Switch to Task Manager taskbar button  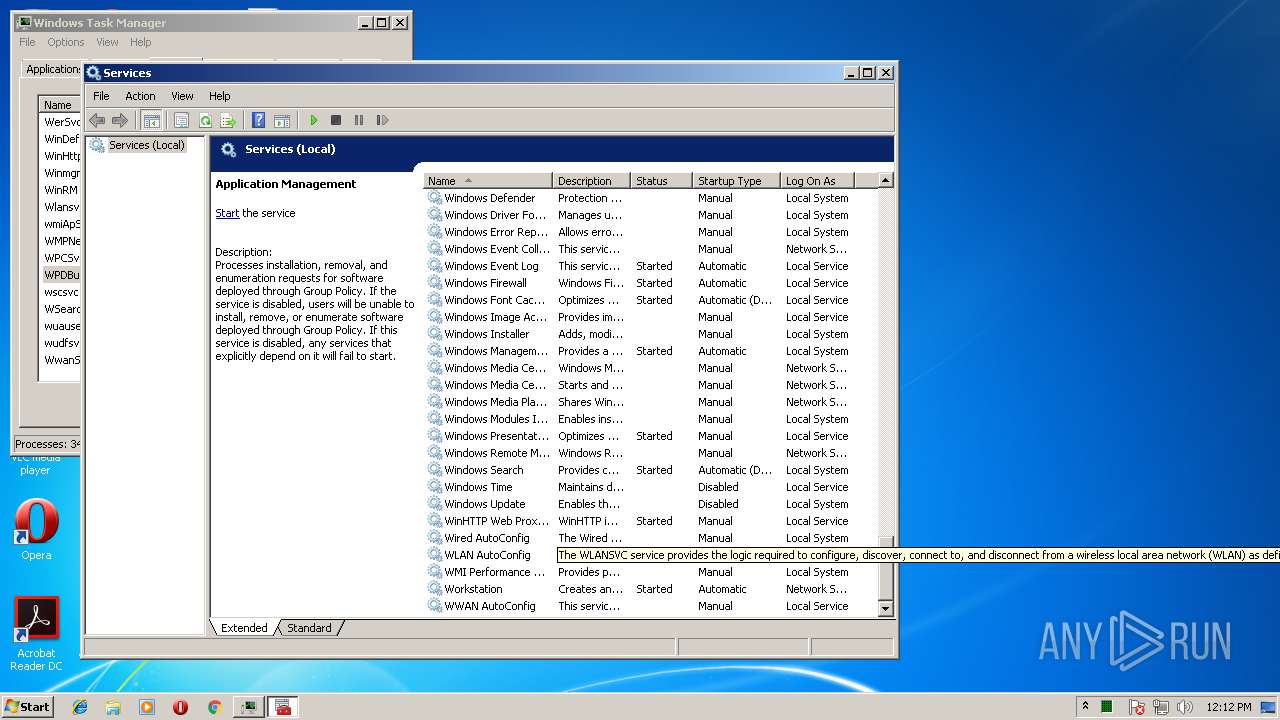click(248, 707)
